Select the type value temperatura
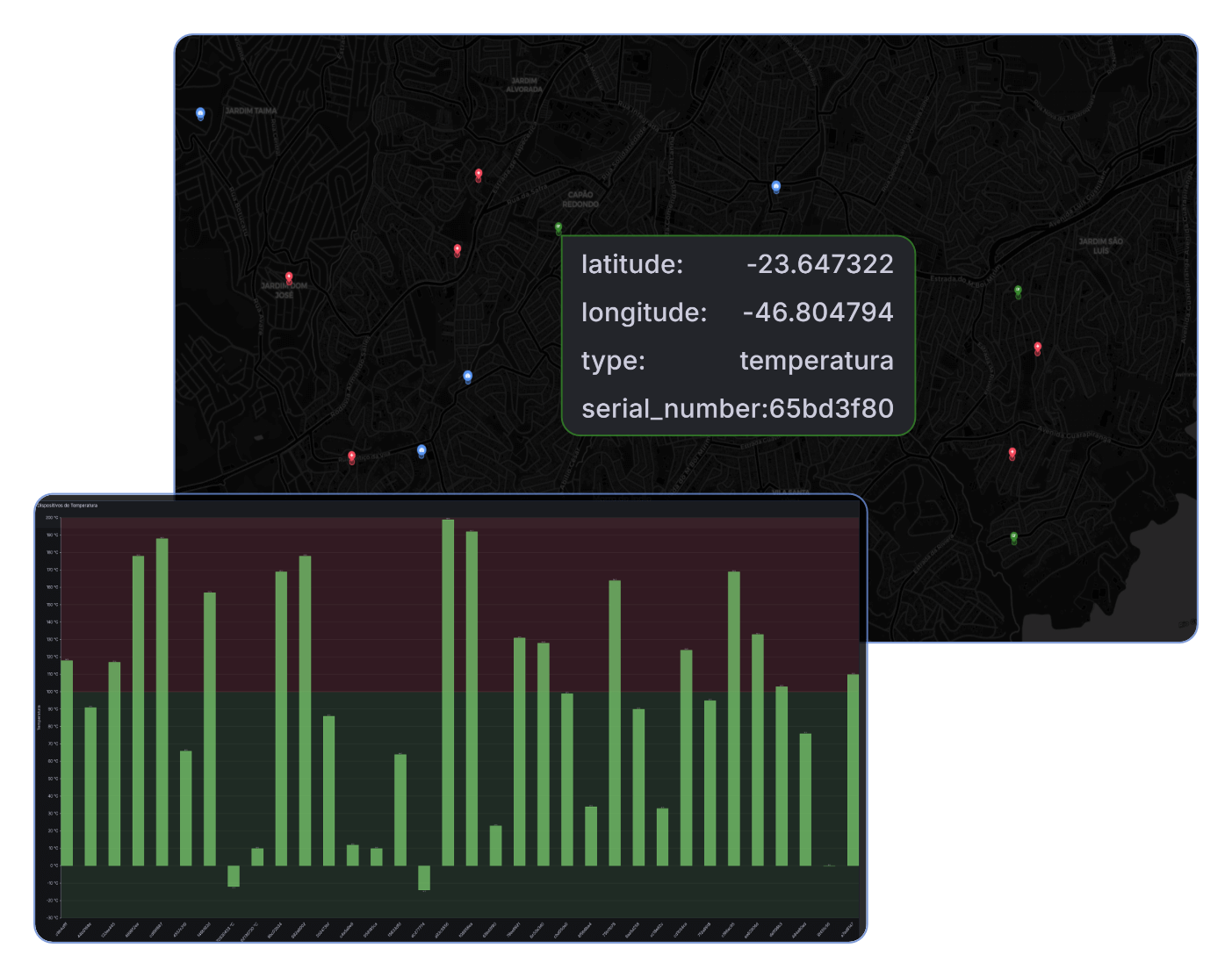This screenshot has width=1232, height=977. (817, 361)
